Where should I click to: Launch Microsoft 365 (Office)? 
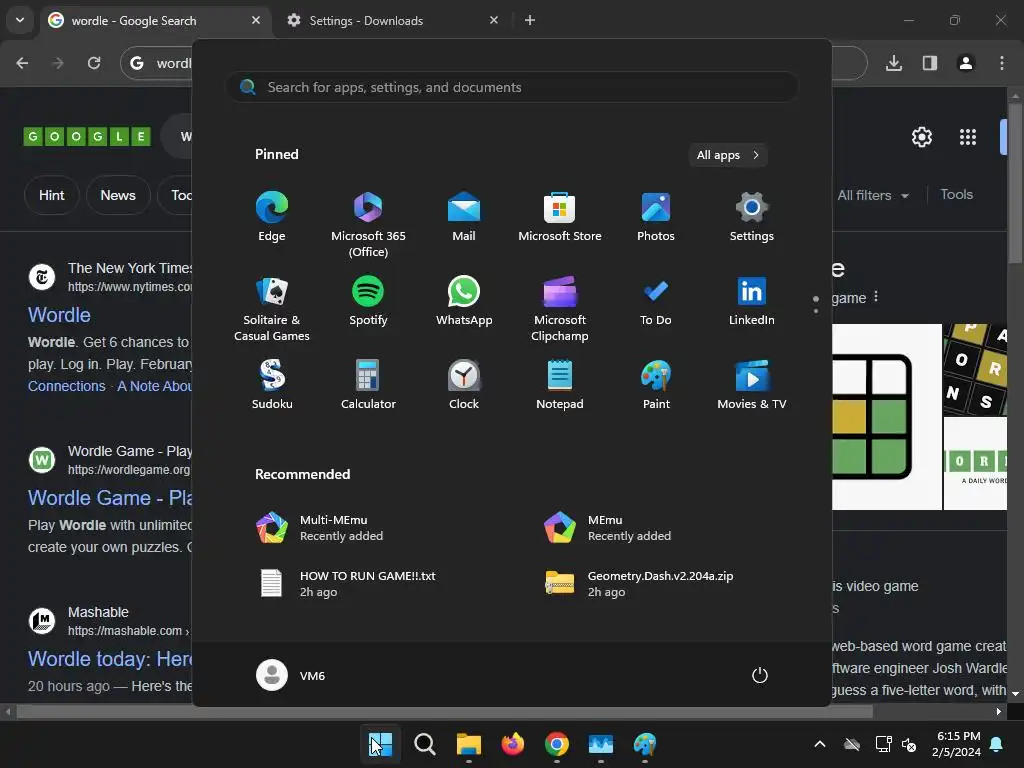pyautogui.click(x=368, y=225)
